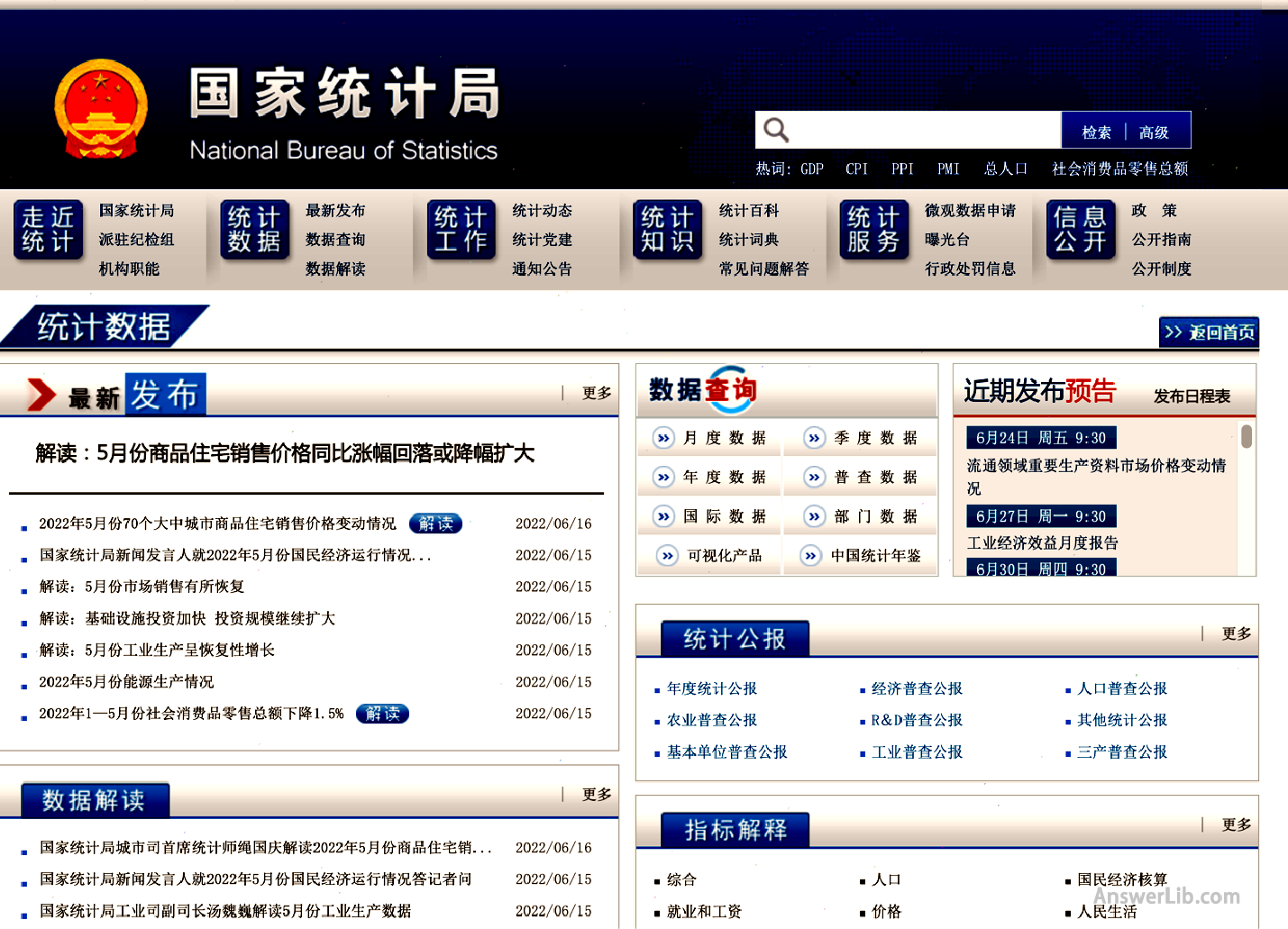Select hot keyword 社会消费品零售总额
The width and height of the screenshot is (1288, 929).
1120,168
